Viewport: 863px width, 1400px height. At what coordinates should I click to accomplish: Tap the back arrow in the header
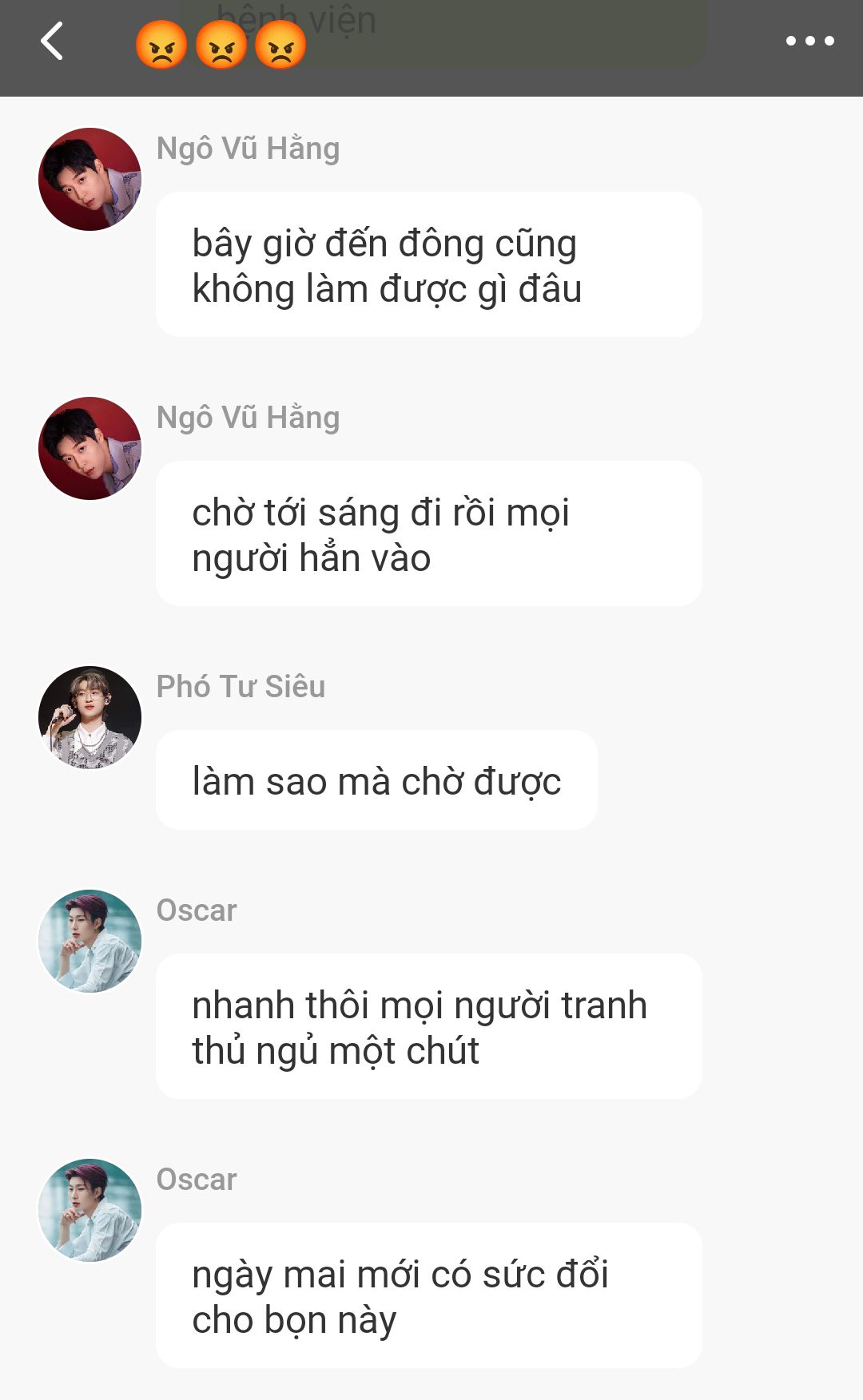[x=53, y=42]
